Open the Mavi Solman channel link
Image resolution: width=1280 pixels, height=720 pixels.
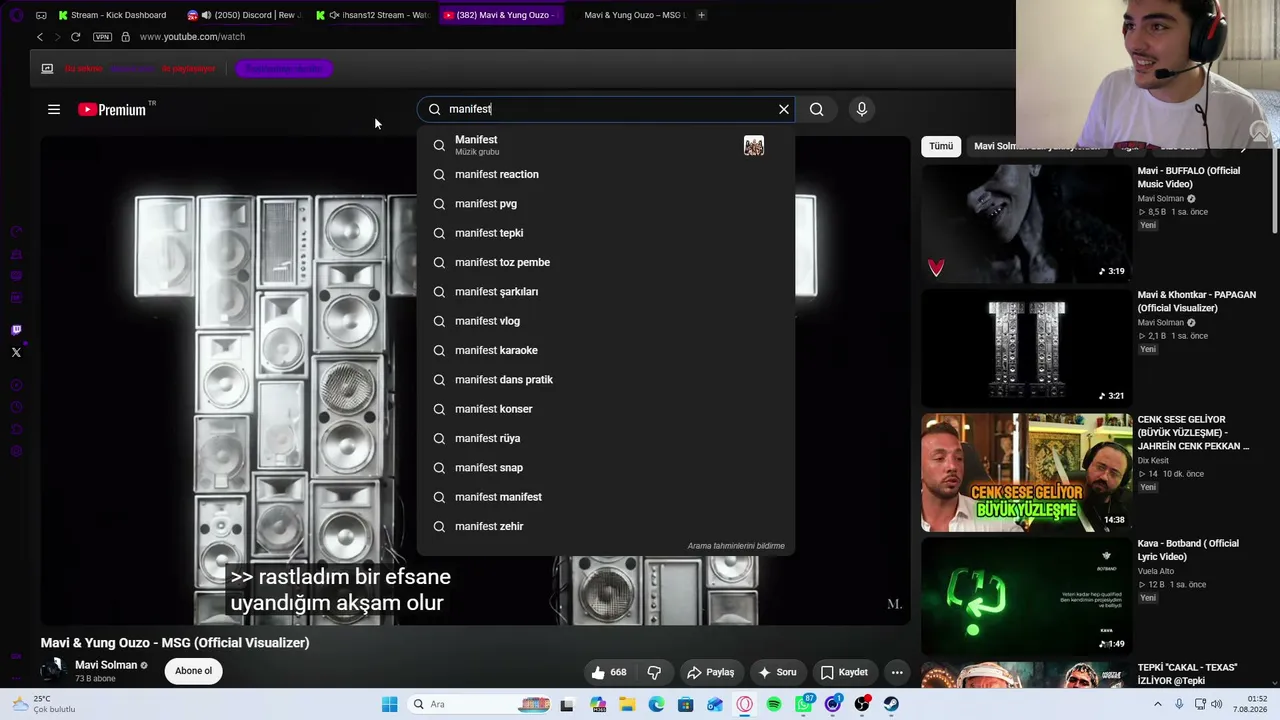(x=106, y=665)
